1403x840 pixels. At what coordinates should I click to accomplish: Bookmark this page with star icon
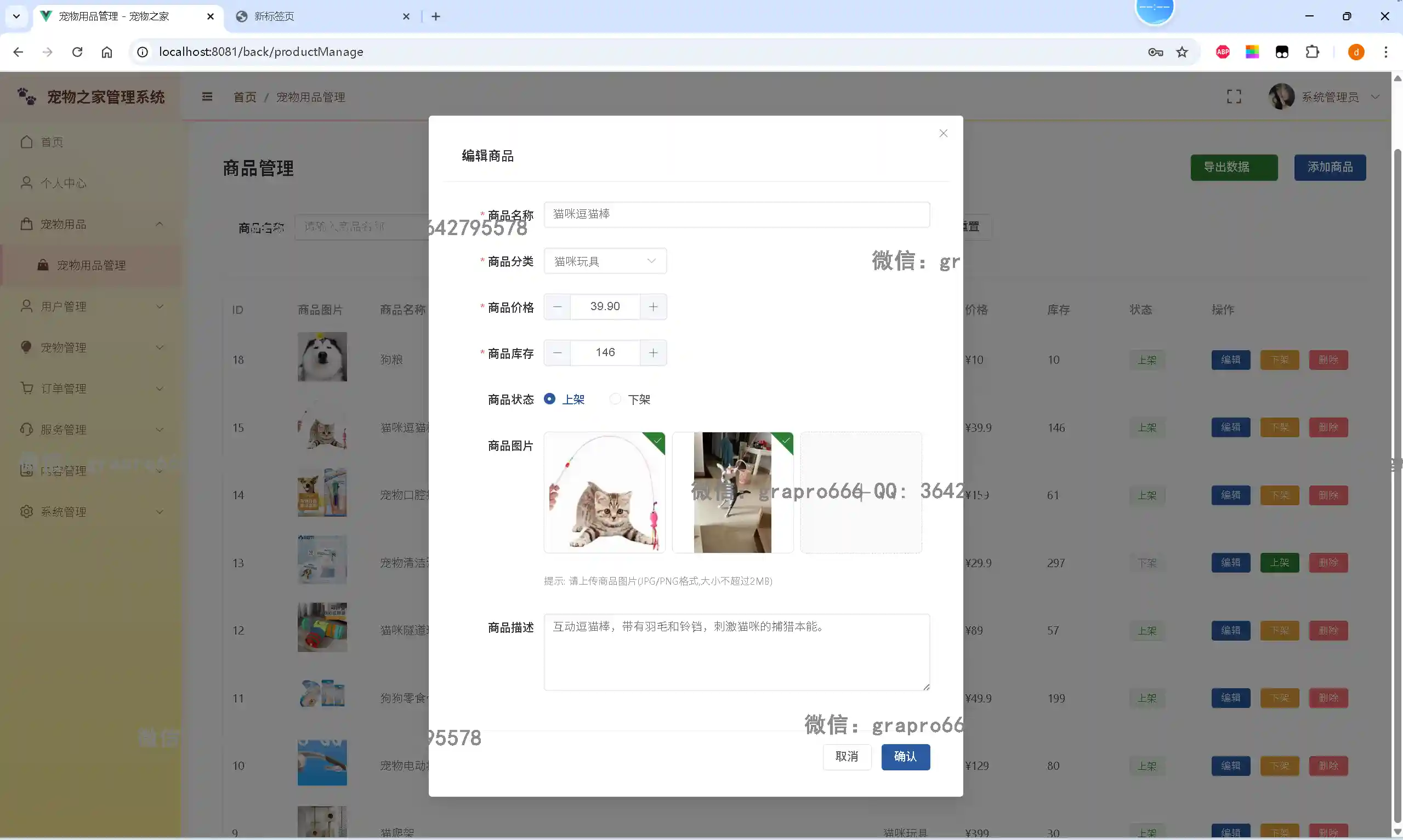[x=1182, y=52]
